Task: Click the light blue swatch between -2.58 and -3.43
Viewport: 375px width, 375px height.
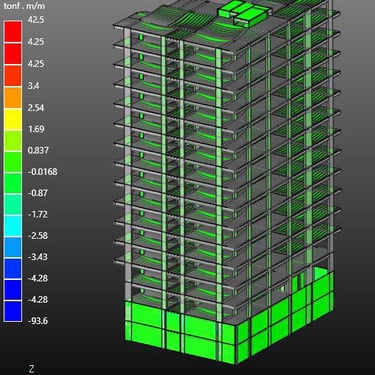Action: pos(13,247)
